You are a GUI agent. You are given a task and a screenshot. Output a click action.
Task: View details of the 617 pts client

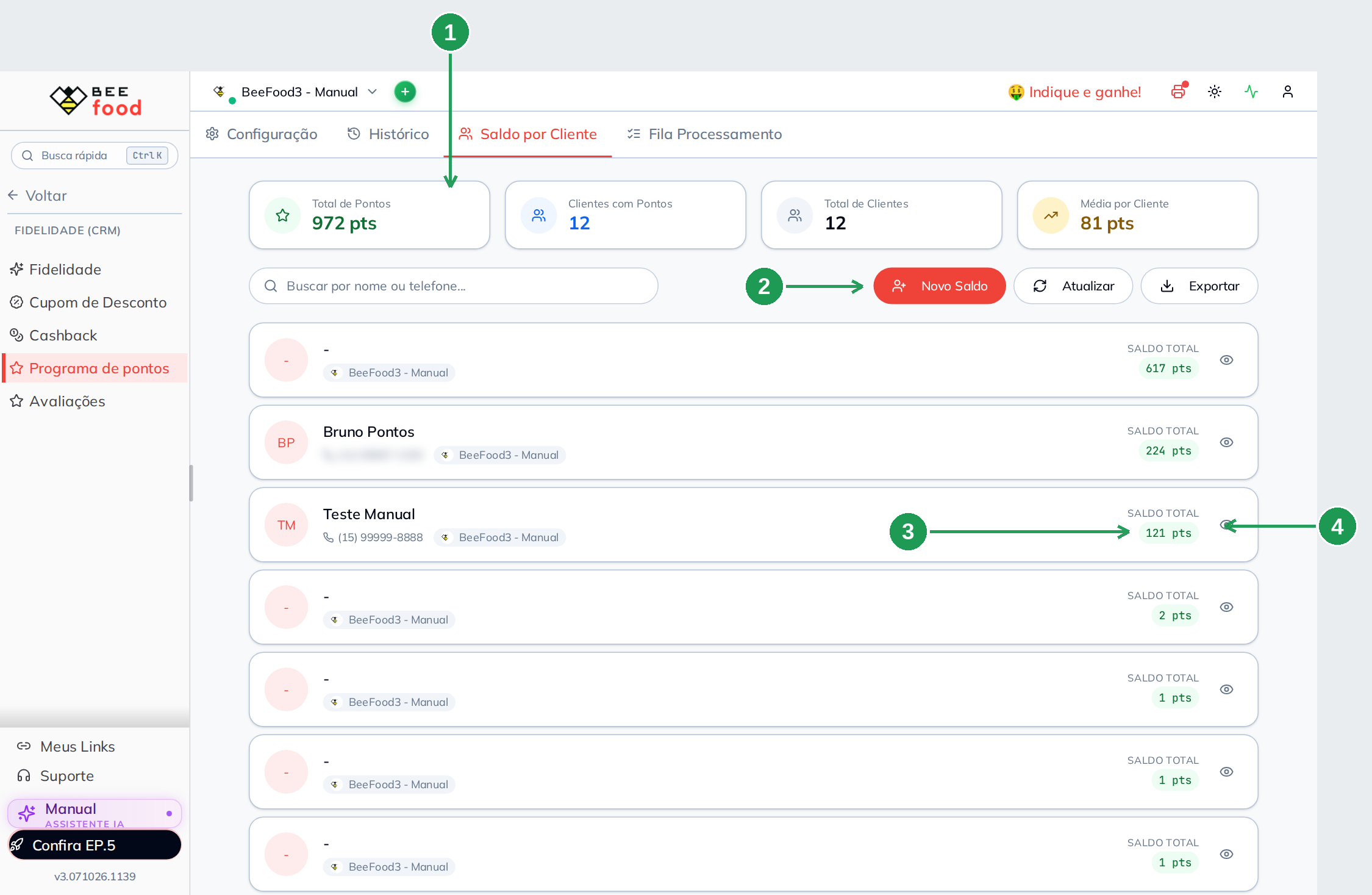[1227, 360]
